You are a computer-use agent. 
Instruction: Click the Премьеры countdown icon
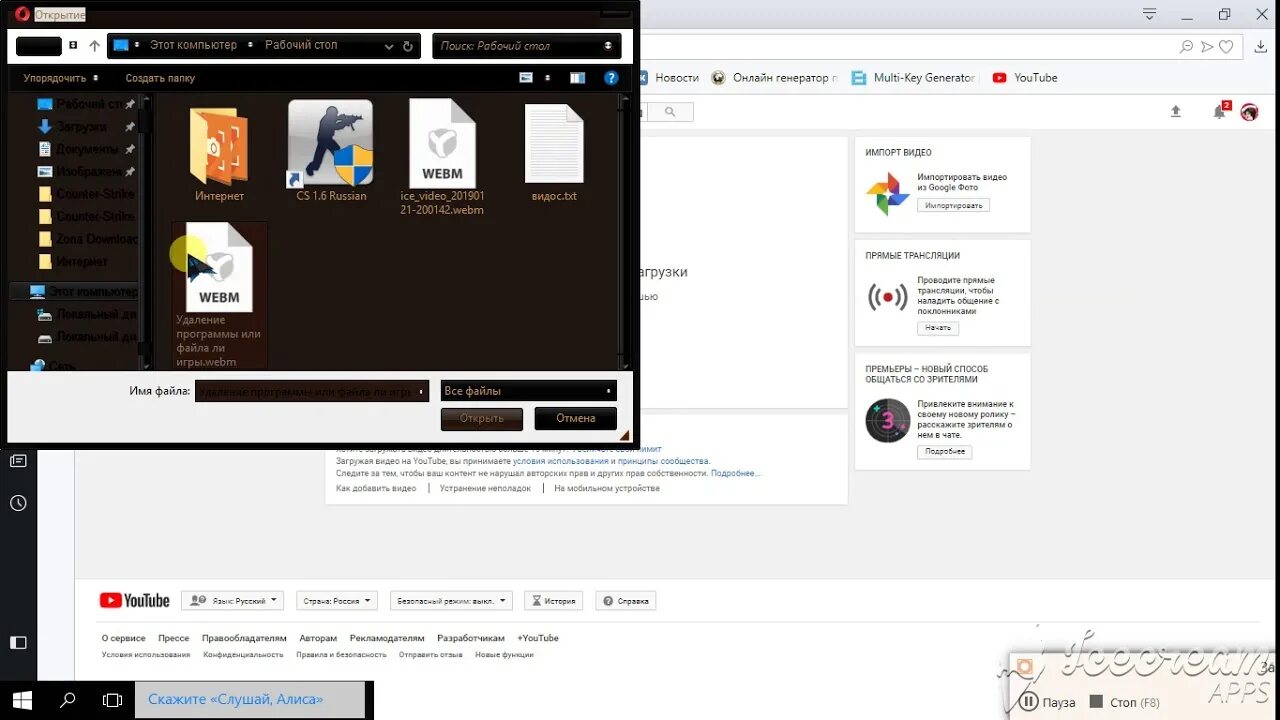(x=887, y=420)
